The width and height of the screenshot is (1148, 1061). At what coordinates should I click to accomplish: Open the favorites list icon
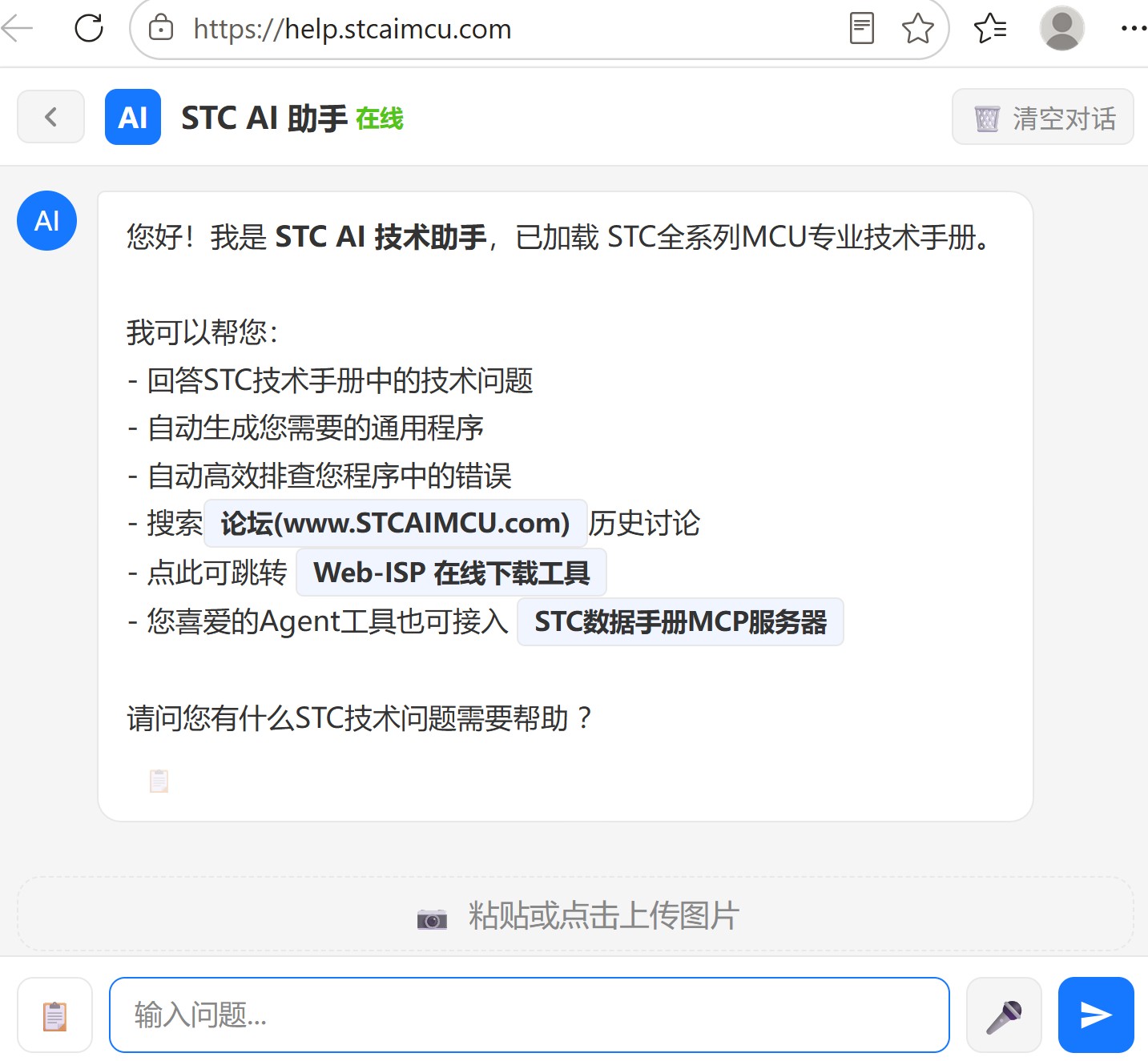pyautogui.click(x=990, y=29)
